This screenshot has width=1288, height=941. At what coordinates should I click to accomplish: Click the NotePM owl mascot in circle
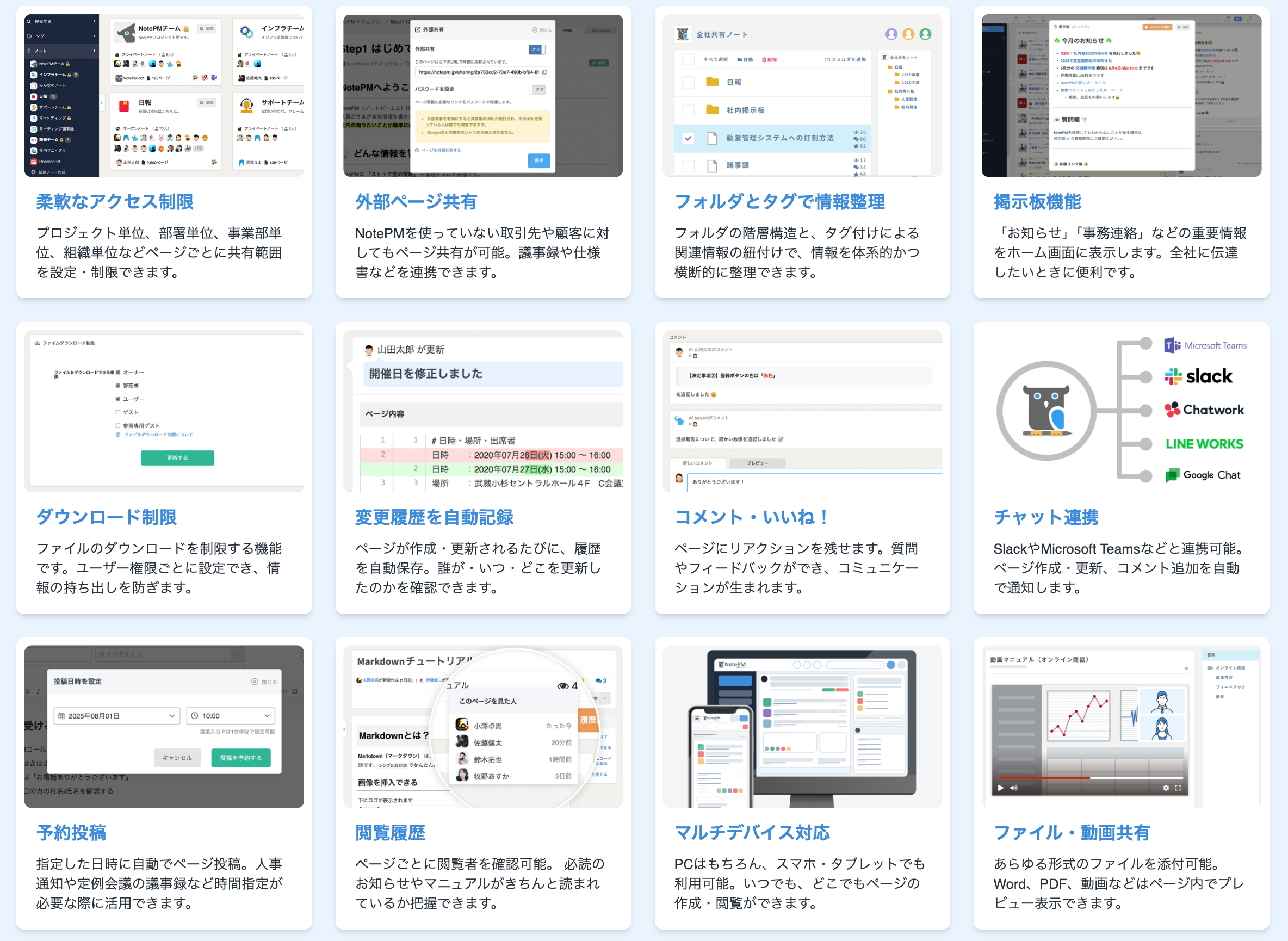click(x=1046, y=410)
